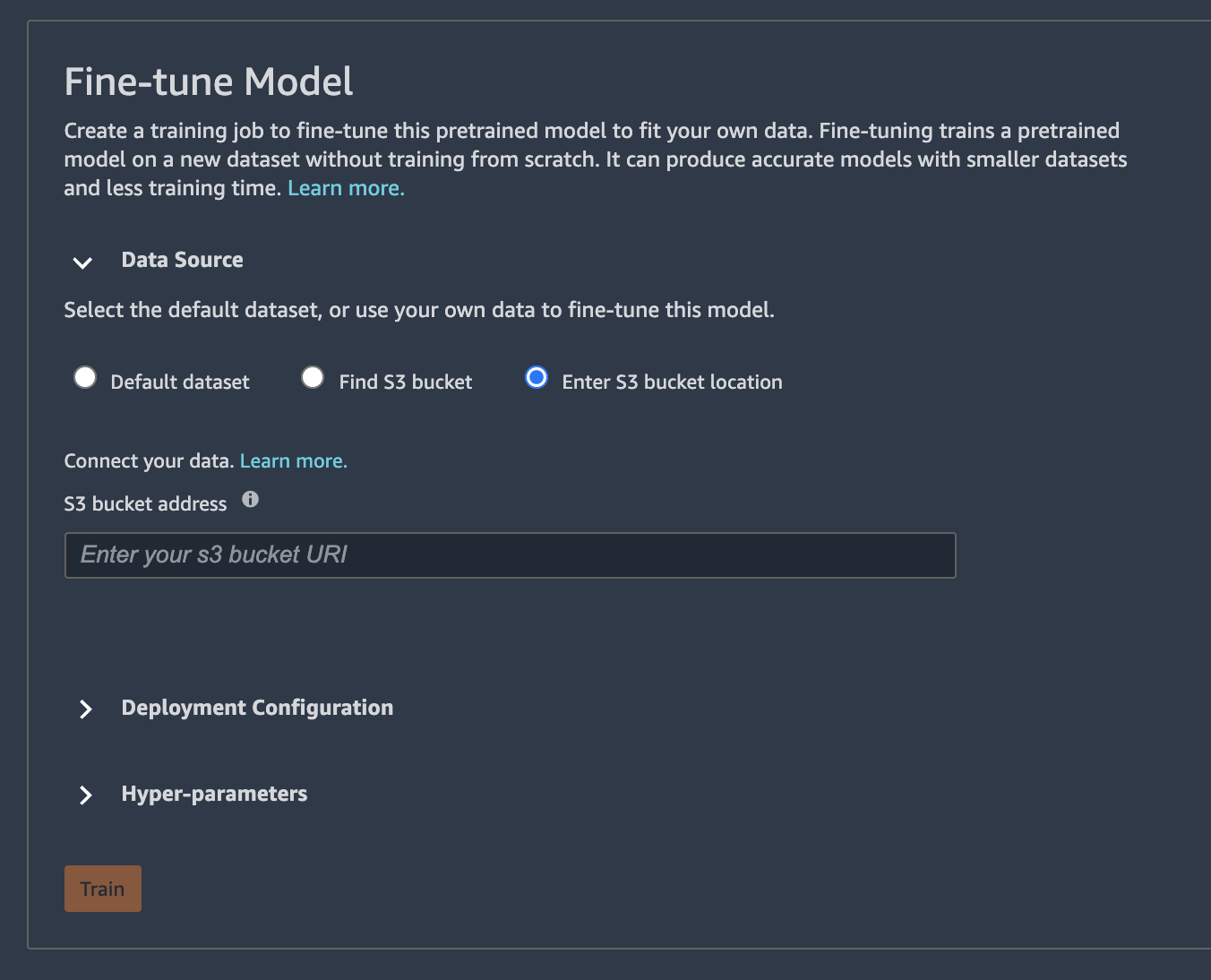
Task: Click the Default dataset label text
Action: pos(179,383)
